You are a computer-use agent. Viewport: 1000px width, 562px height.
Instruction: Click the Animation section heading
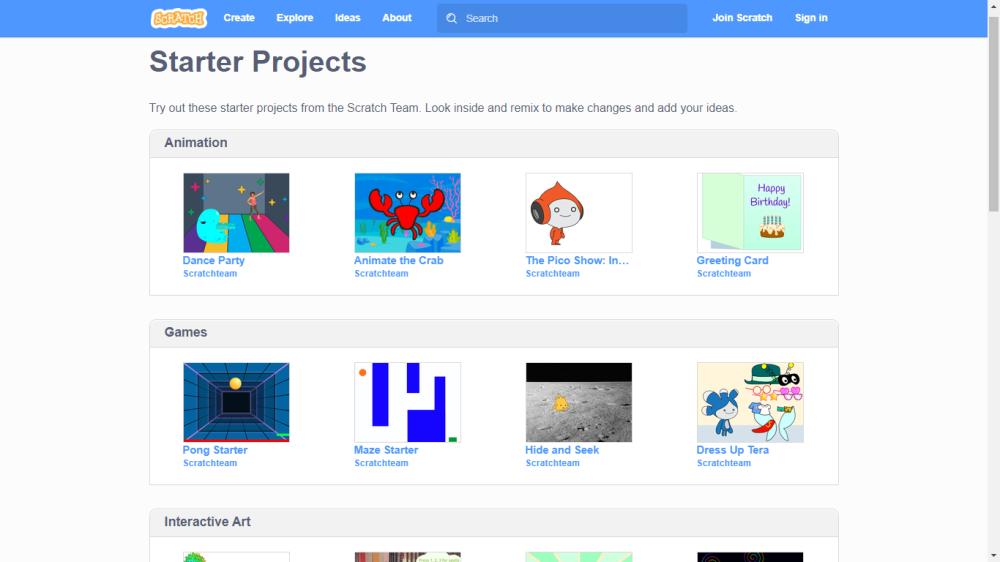click(196, 142)
